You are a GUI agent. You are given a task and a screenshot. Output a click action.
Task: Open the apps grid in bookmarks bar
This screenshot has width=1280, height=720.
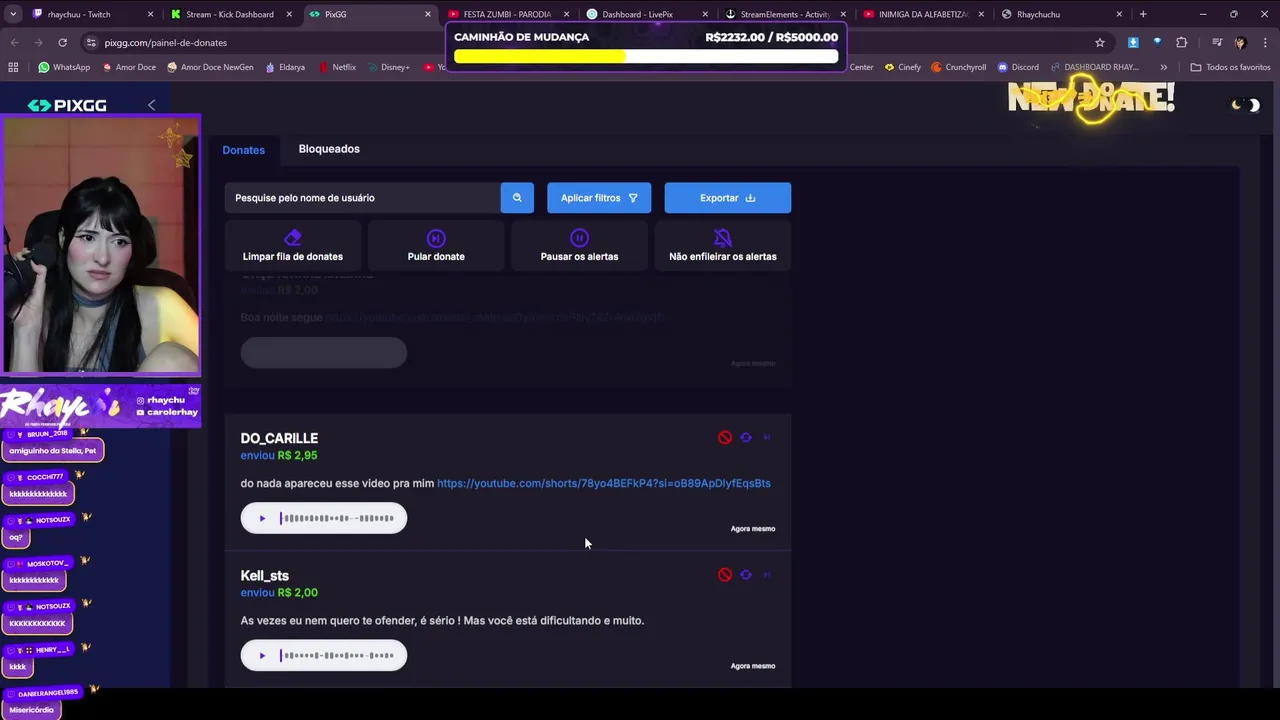13,67
